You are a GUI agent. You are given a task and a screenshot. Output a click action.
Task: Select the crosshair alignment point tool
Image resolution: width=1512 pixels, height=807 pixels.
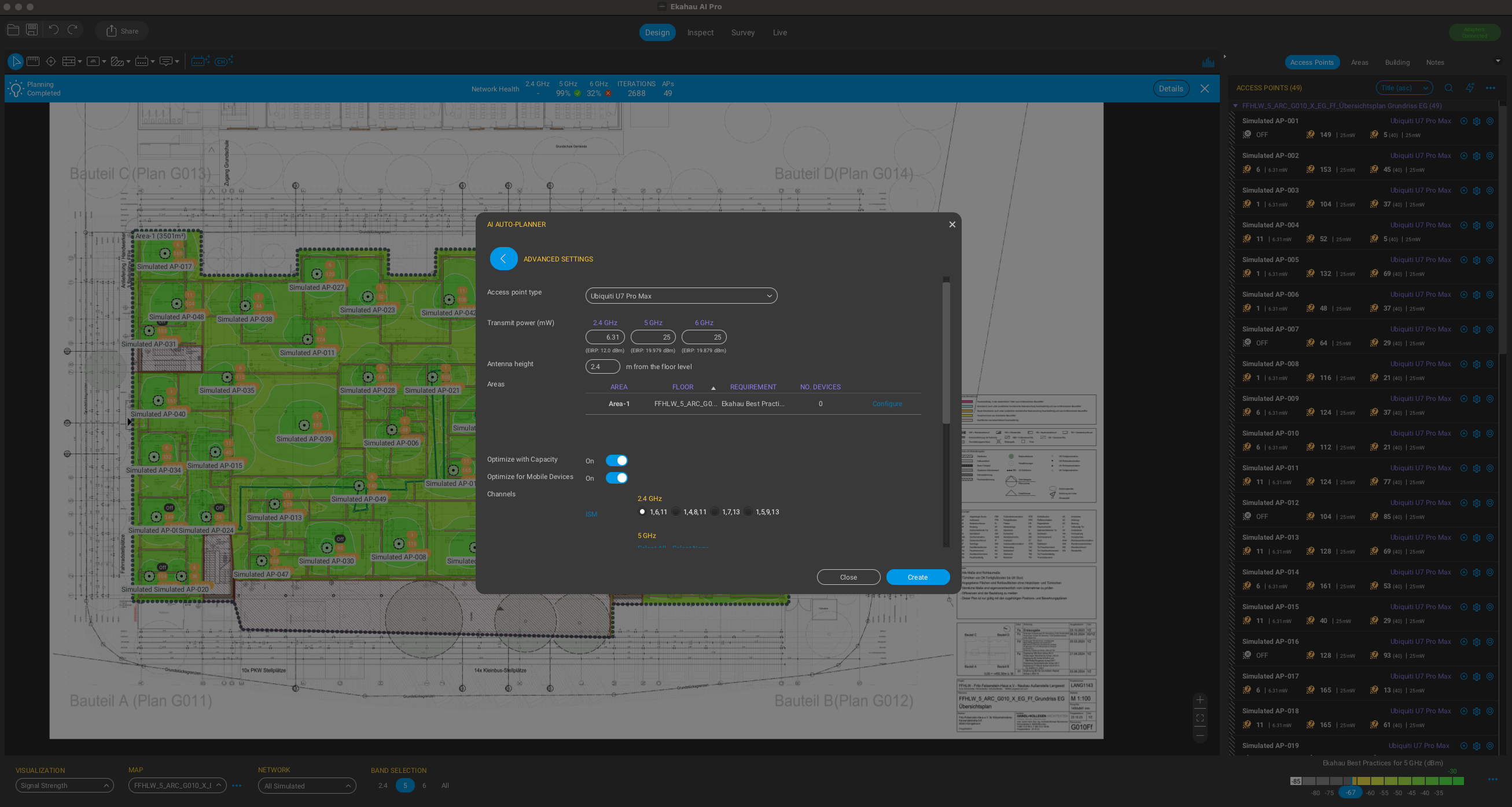coord(51,61)
